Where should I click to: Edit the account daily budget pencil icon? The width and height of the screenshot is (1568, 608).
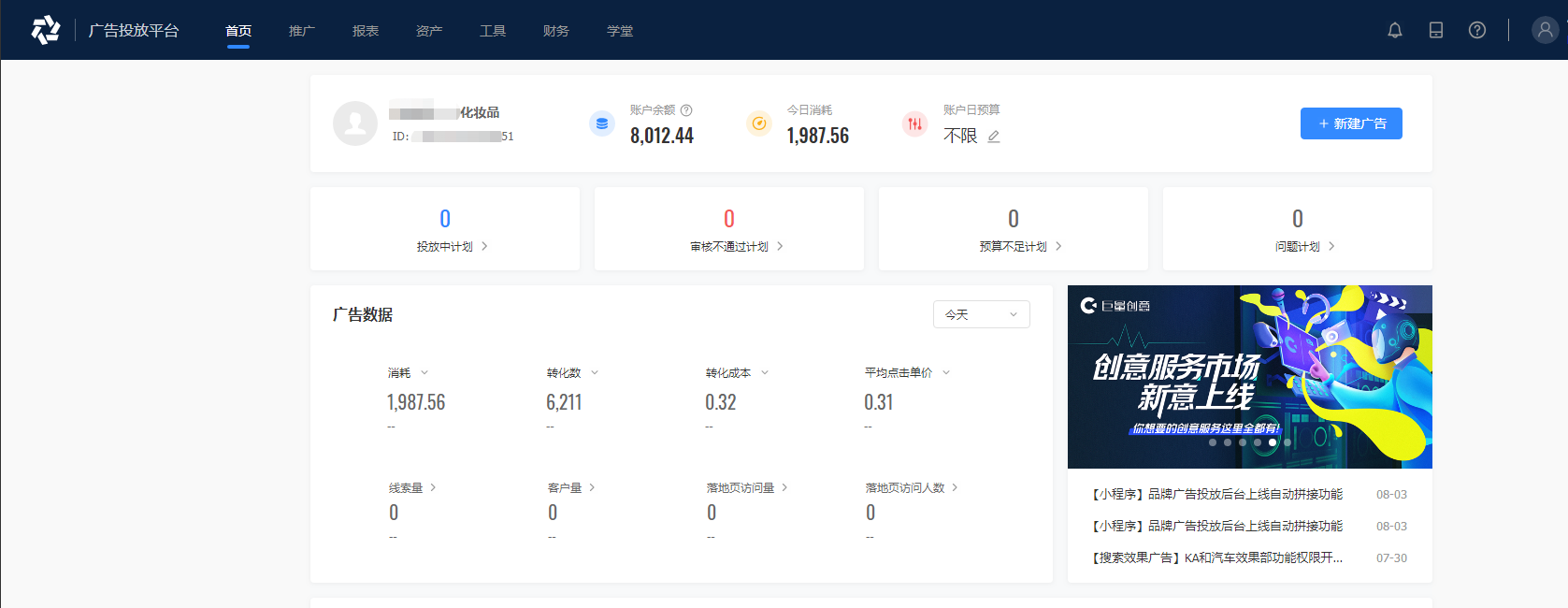click(x=994, y=137)
